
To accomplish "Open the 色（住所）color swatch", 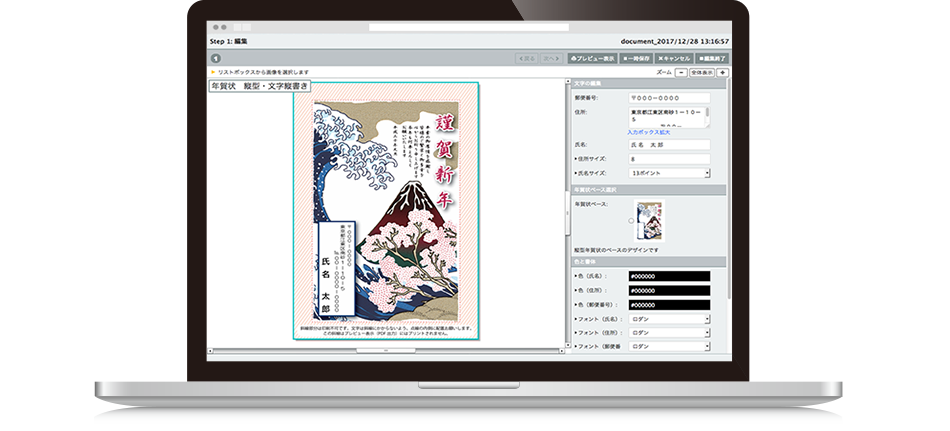I will [x=669, y=290].
